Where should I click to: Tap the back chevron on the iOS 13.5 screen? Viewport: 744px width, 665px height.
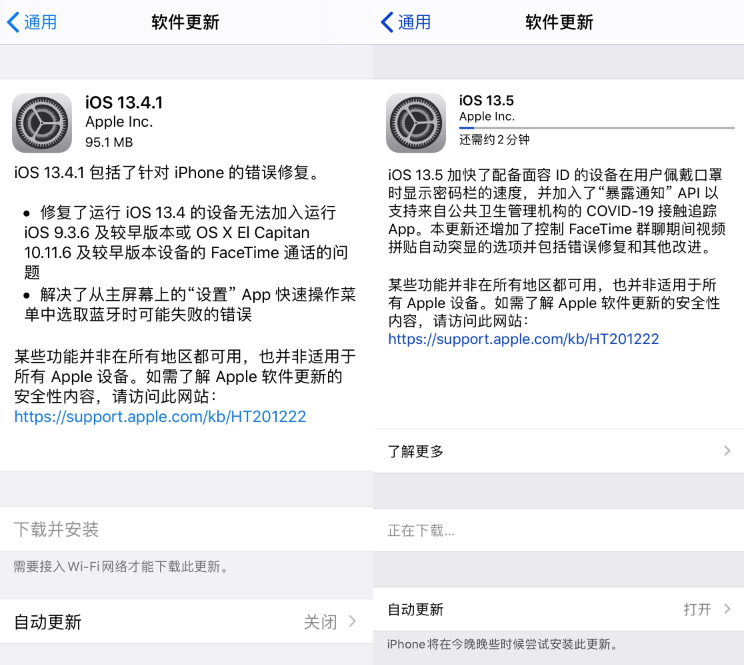pos(387,22)
